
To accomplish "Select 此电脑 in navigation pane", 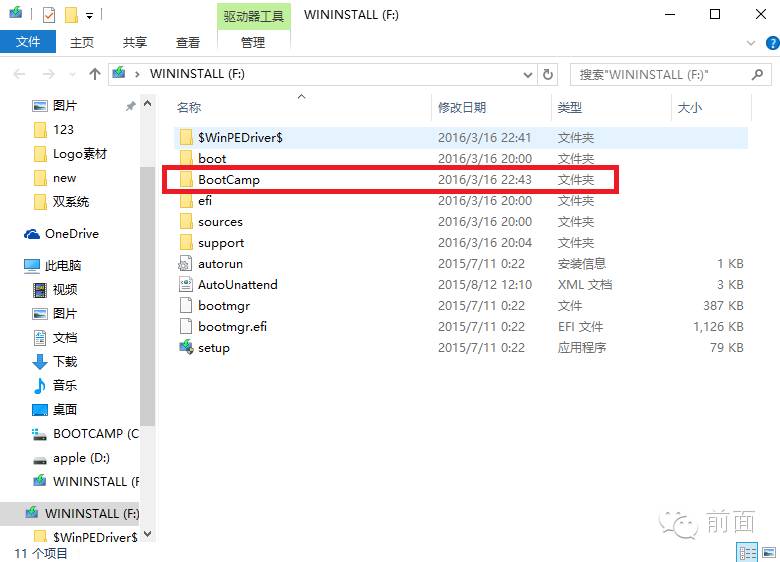I will pyautogui.click(x=63, y=266).
